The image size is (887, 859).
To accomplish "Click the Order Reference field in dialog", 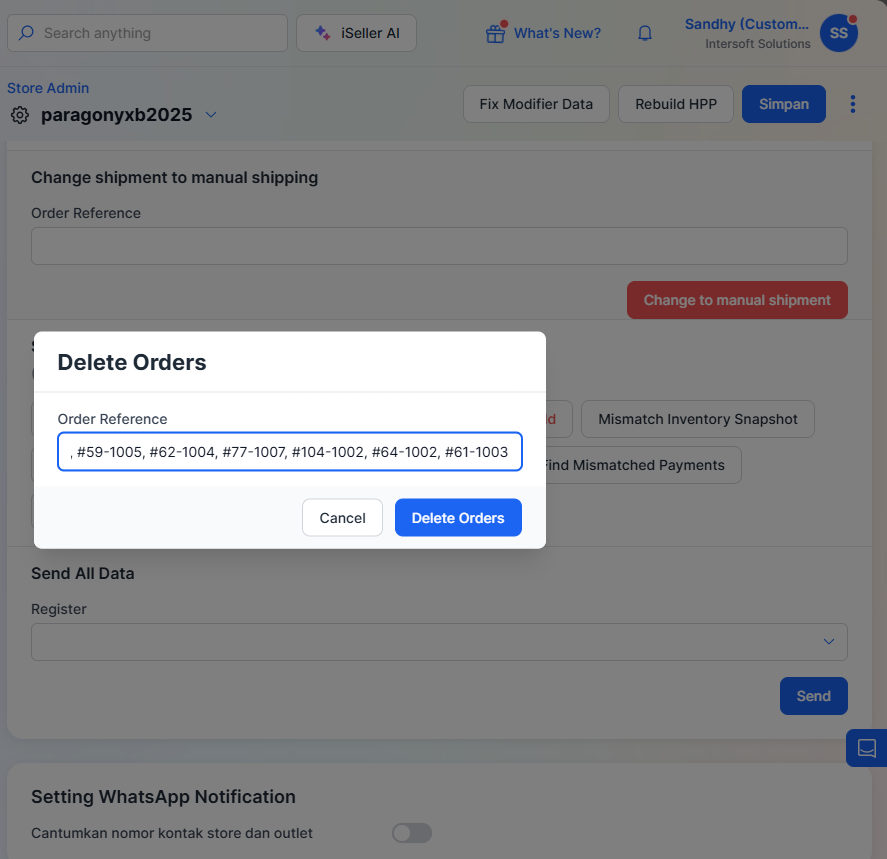I will coord(289,452).
